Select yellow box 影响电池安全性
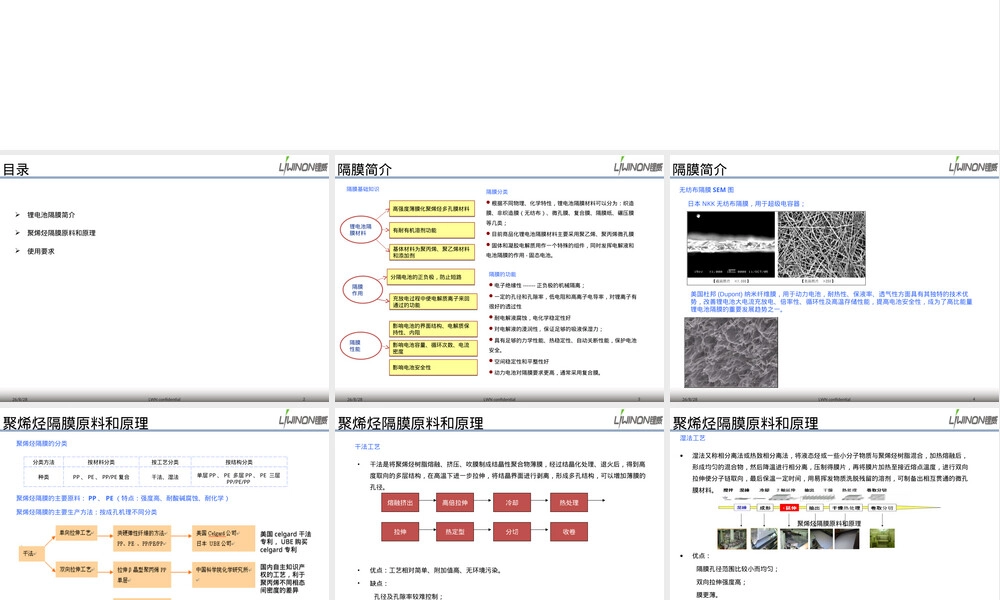 coord(433,367)
